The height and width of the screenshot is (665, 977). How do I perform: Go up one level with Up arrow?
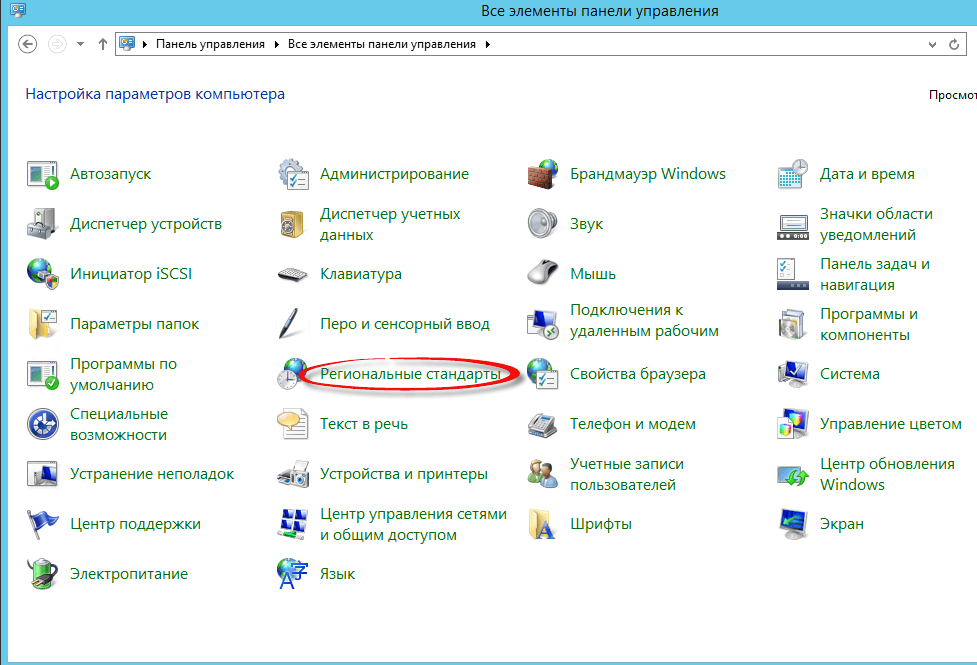click(103, 44)
